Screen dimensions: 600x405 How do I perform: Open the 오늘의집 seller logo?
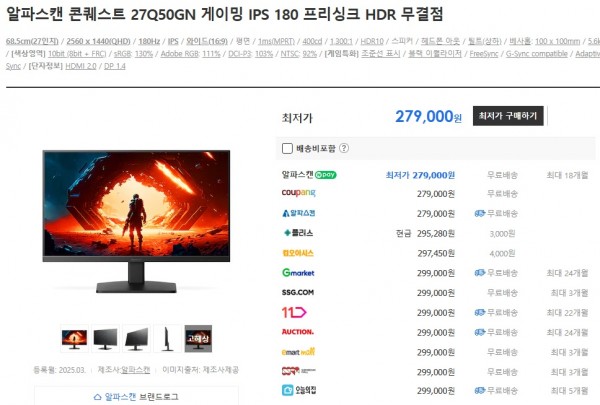pos(299,390)
